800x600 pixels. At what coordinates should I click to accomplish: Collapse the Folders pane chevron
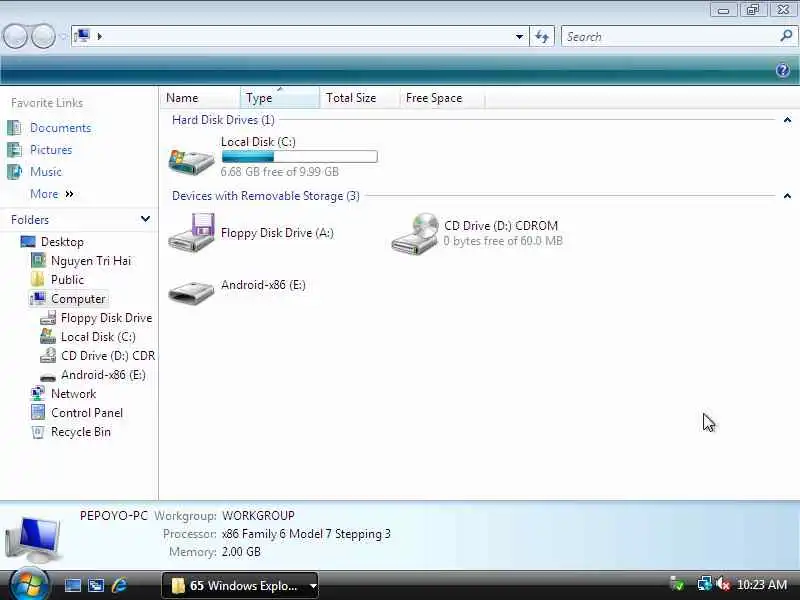pyautogui.click(x=145, y=219)
